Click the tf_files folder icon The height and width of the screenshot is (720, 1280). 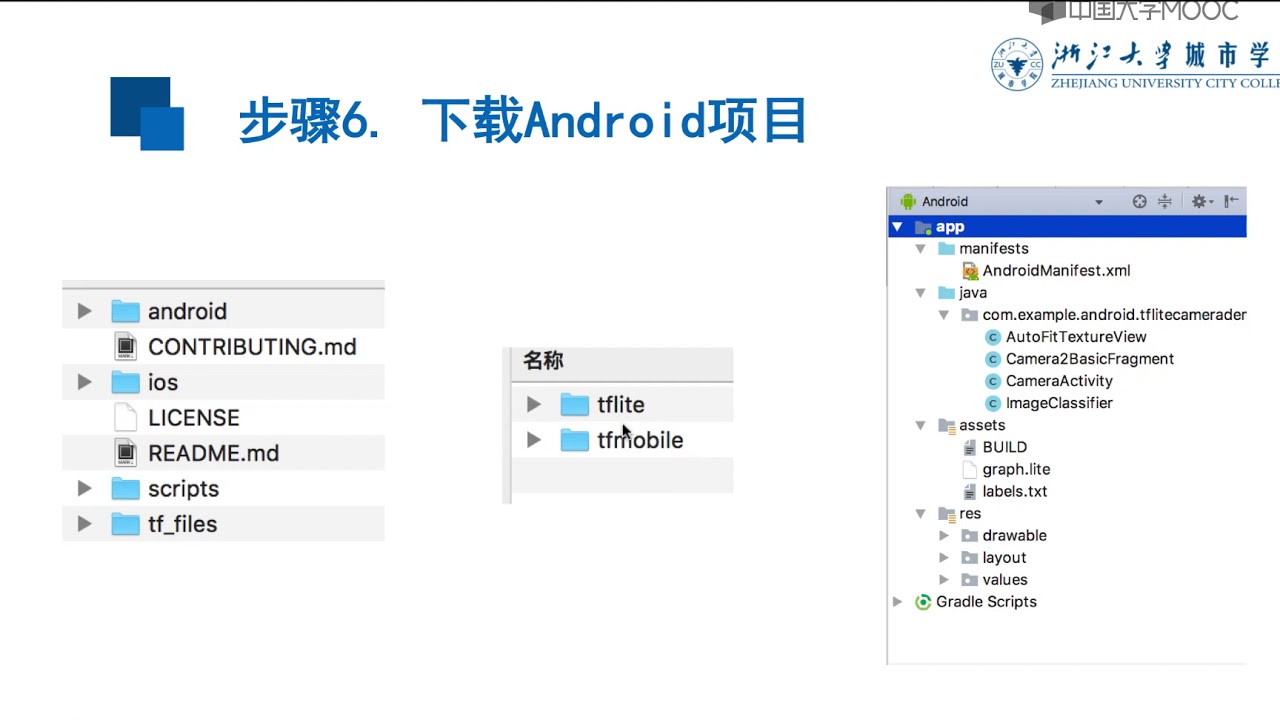125,524
